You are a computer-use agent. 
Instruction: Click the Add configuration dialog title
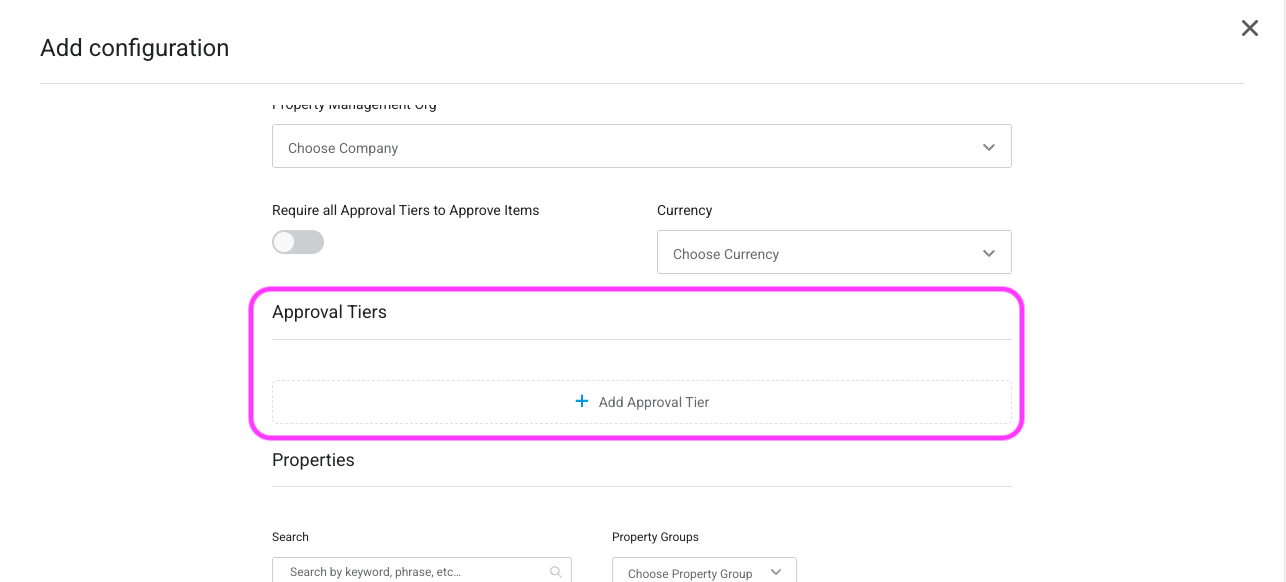tap(134, 48)
